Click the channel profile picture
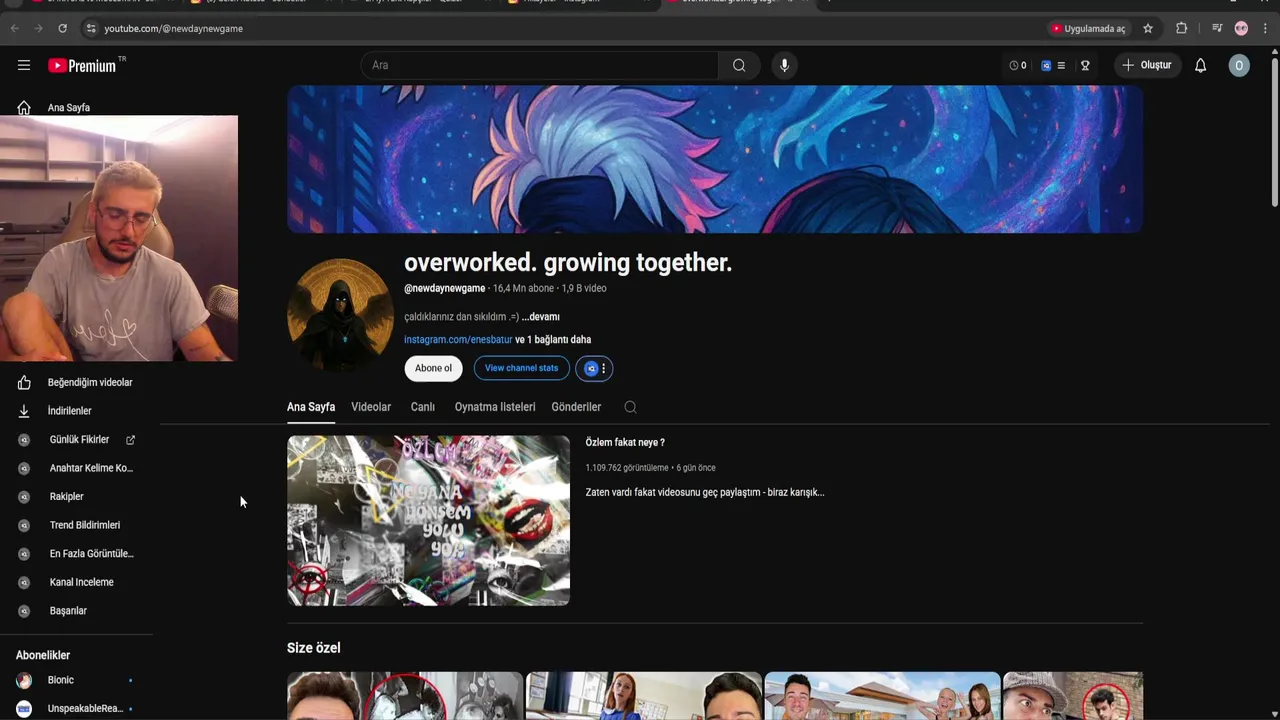This screenshot has height=720, width=1280. click(340, 315)
